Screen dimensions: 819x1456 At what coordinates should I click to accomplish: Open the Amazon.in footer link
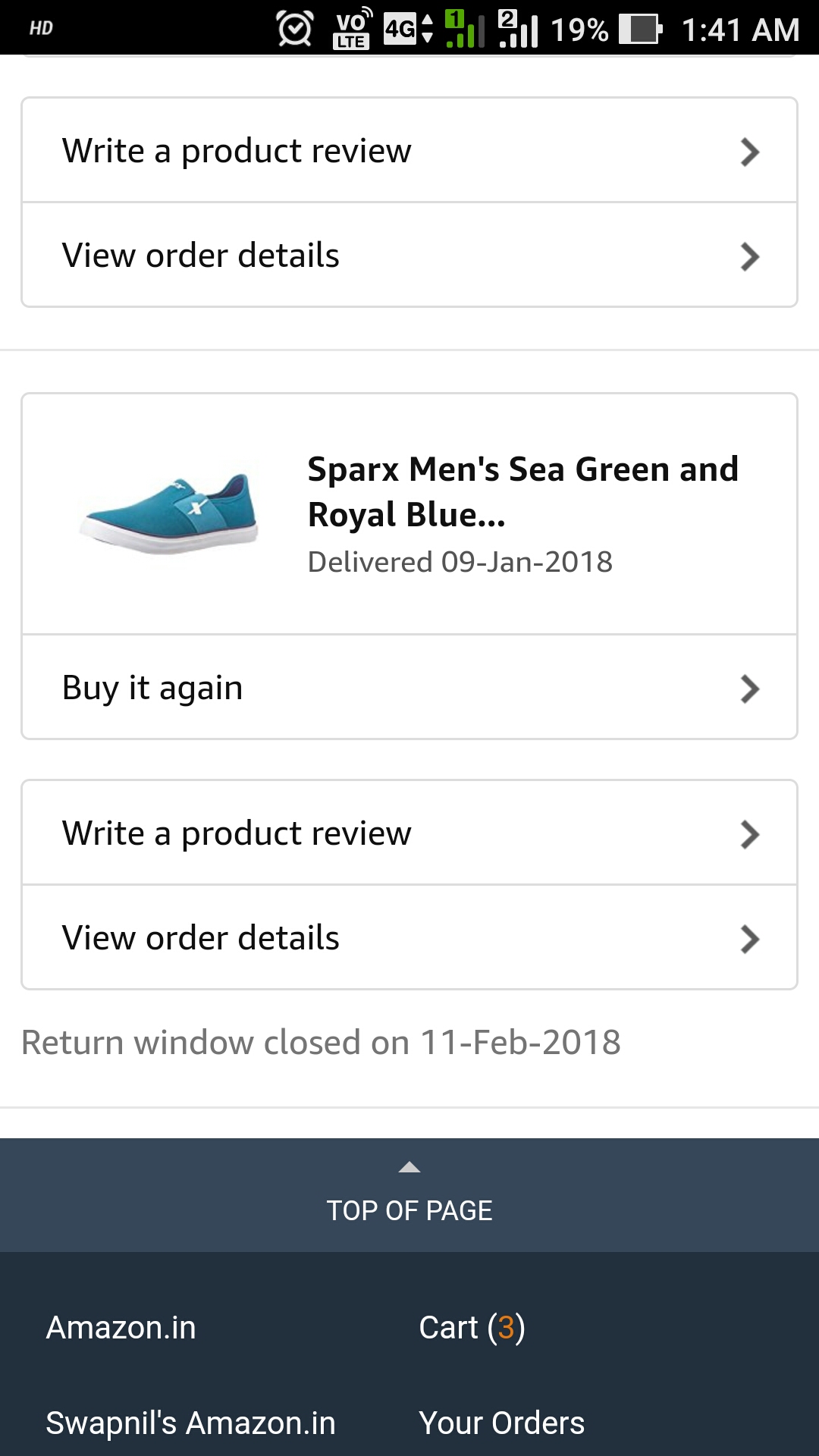pyautogui.click(x=121, y=1328)
